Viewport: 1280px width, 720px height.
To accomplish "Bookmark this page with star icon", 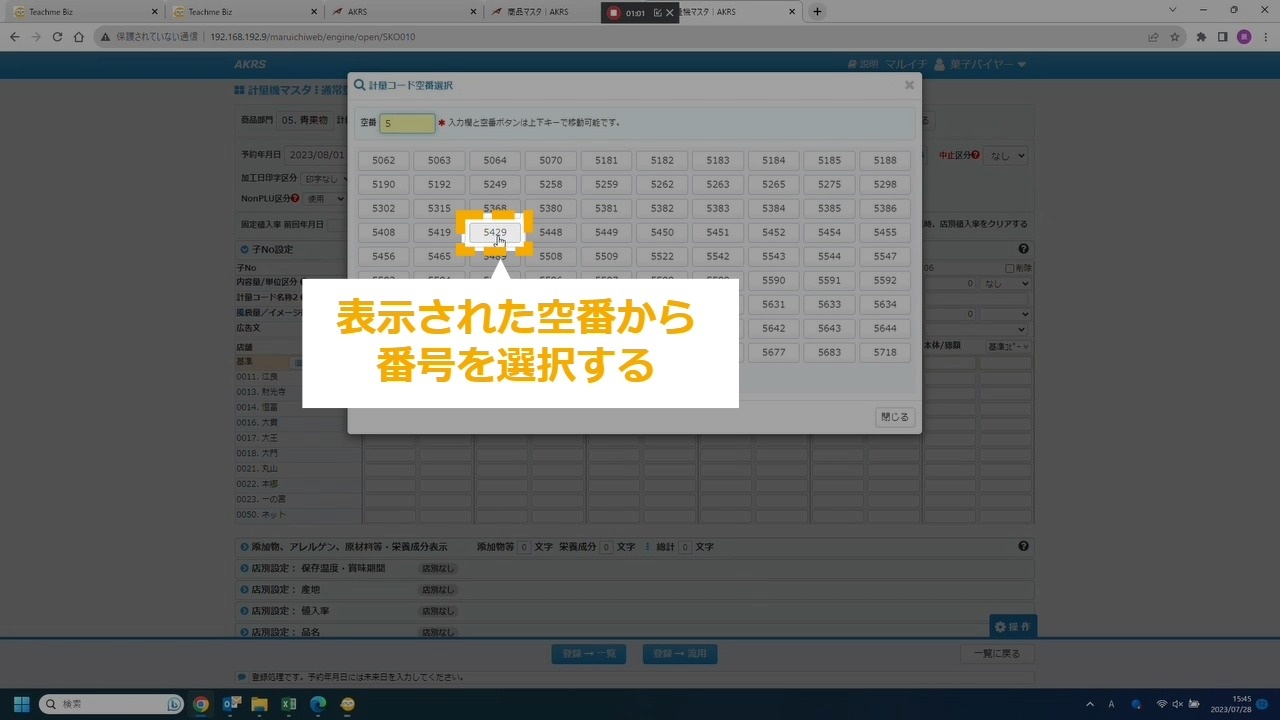I will click(x=1175, y=37).
